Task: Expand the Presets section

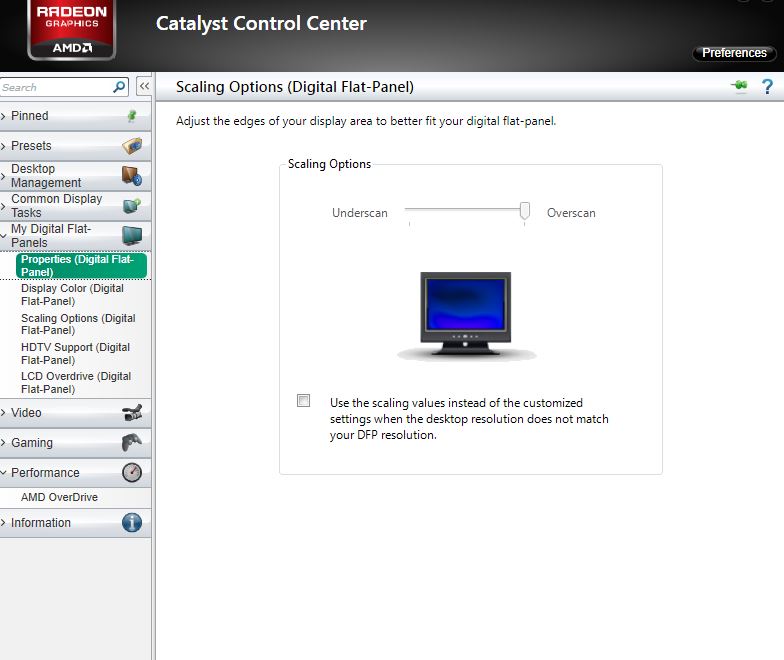Action: pos(4,146)
